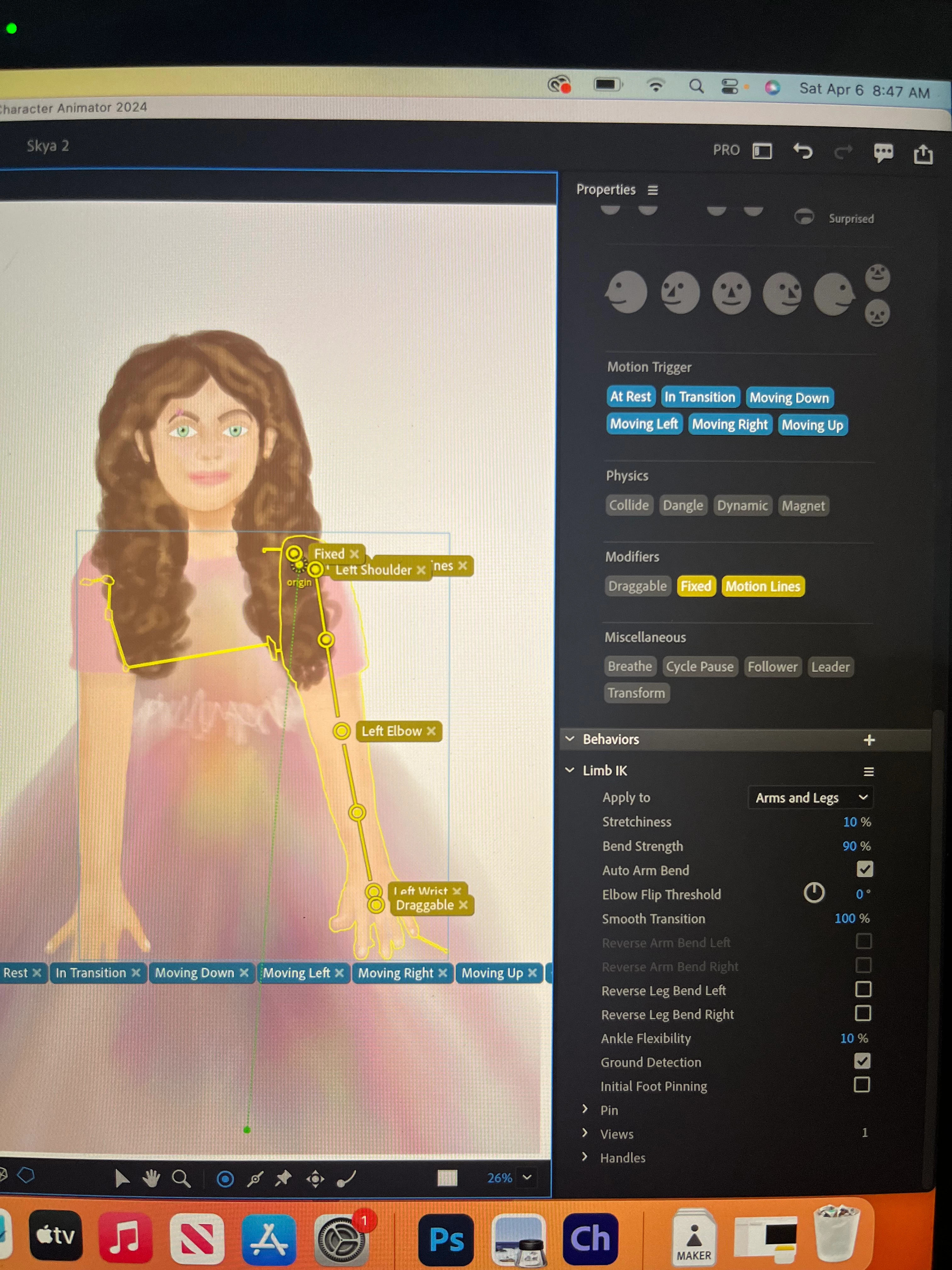The width and height of the screenshot is (952, 1270).
Task: Select the Stick tool
Action: coord(255,1179)
